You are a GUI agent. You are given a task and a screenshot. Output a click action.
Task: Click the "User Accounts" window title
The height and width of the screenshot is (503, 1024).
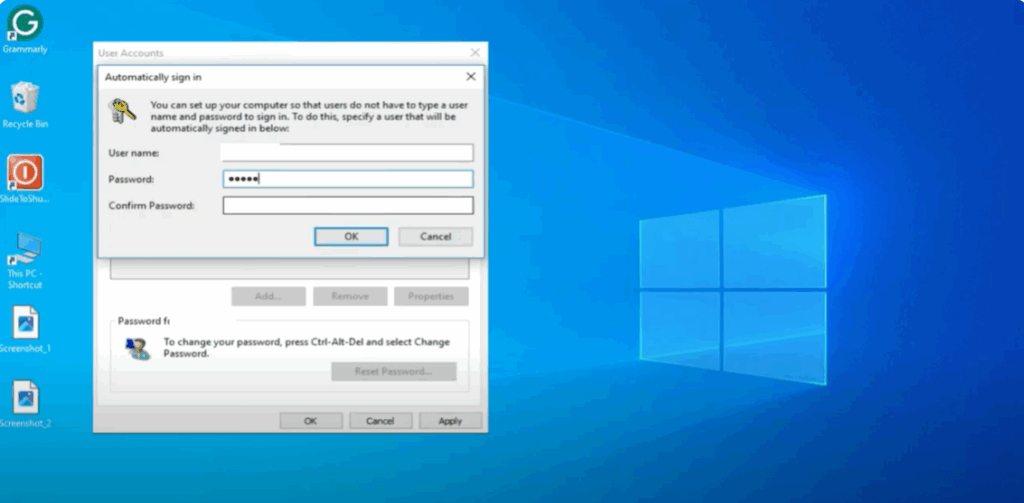(x=131, y=53)
